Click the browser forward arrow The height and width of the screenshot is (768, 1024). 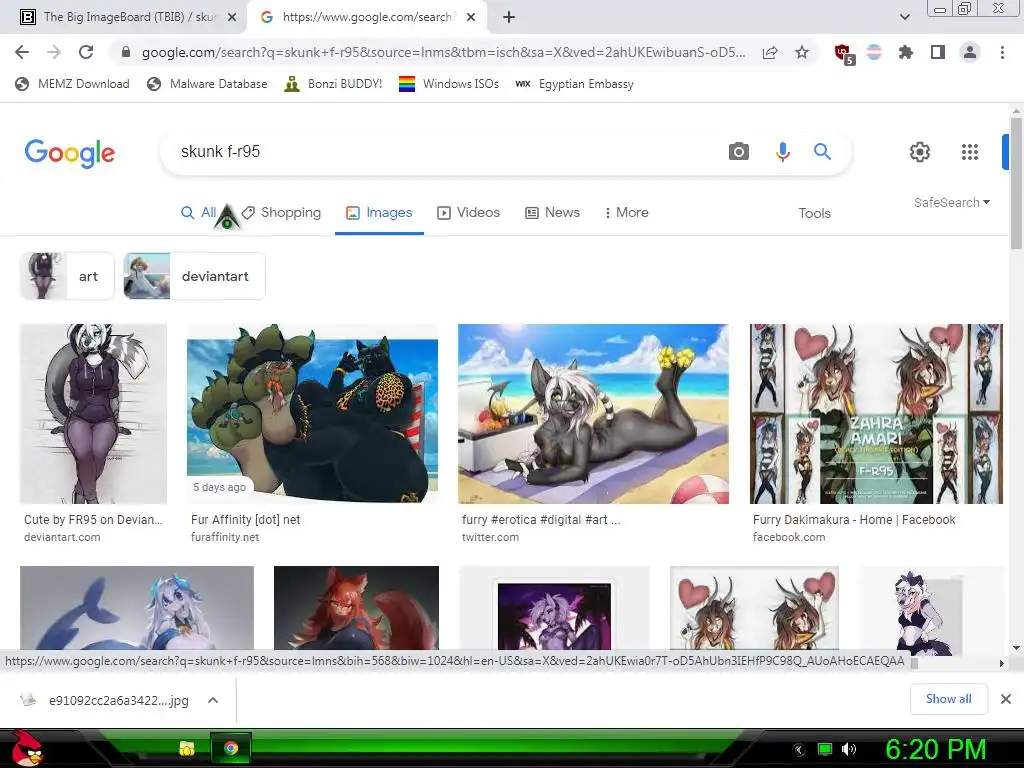pos(54,52)
